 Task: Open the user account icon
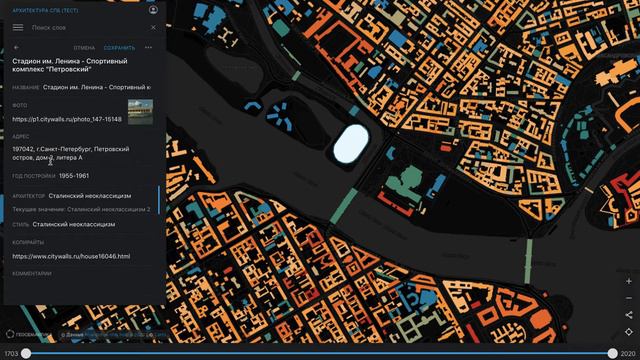pos(153,10)
